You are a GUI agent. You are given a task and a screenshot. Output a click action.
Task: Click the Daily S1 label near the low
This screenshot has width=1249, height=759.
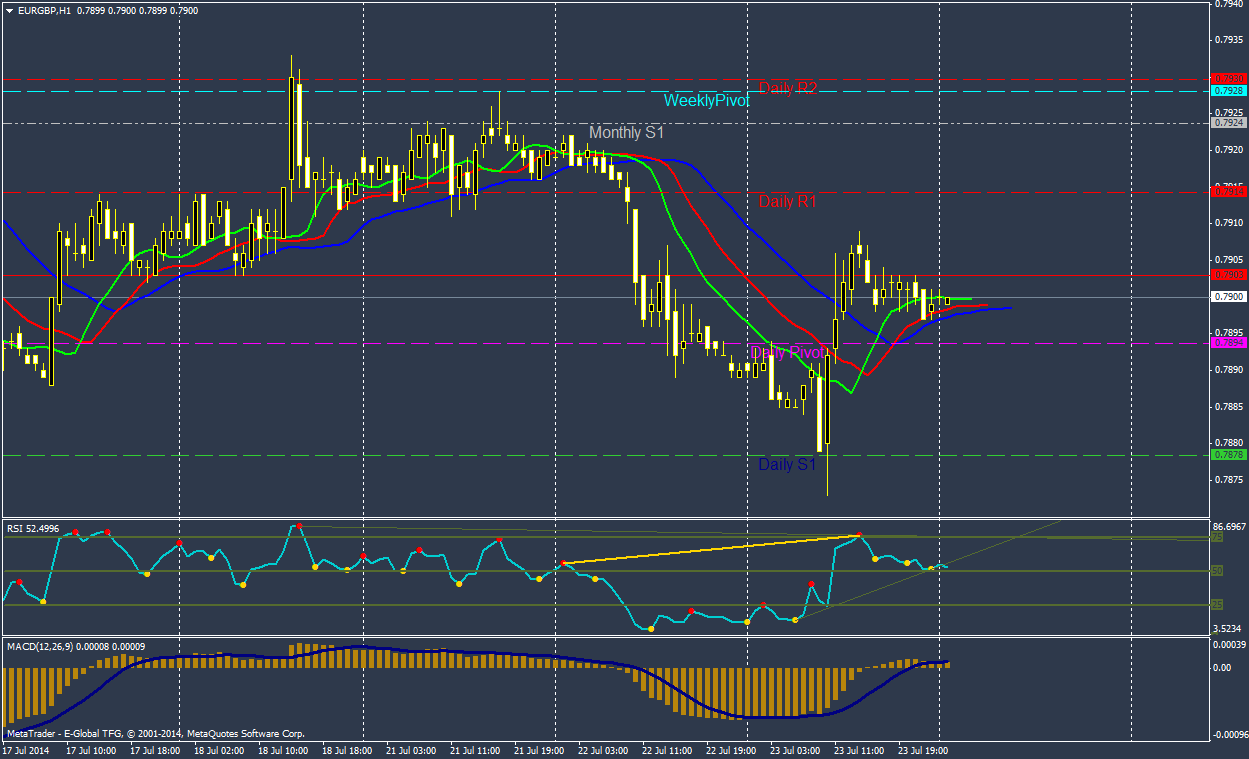(787, 464)
